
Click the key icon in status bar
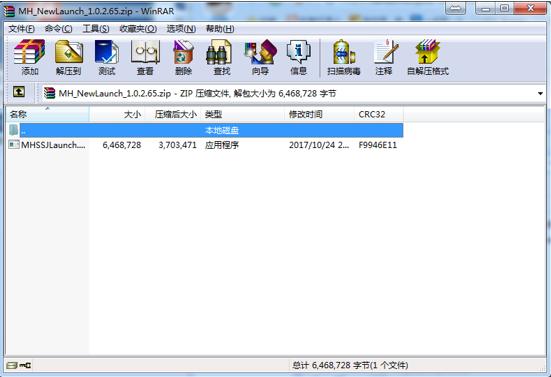(x=25, y=365)
